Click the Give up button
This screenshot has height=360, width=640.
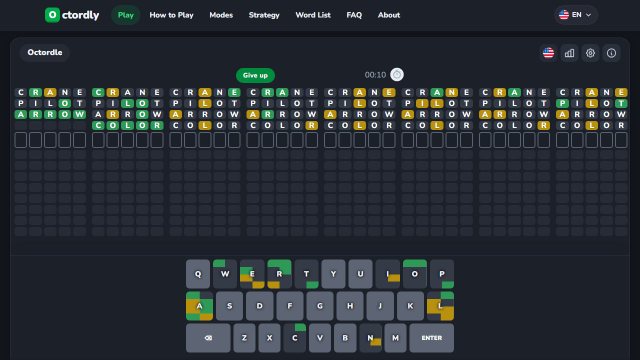[255, 75]
